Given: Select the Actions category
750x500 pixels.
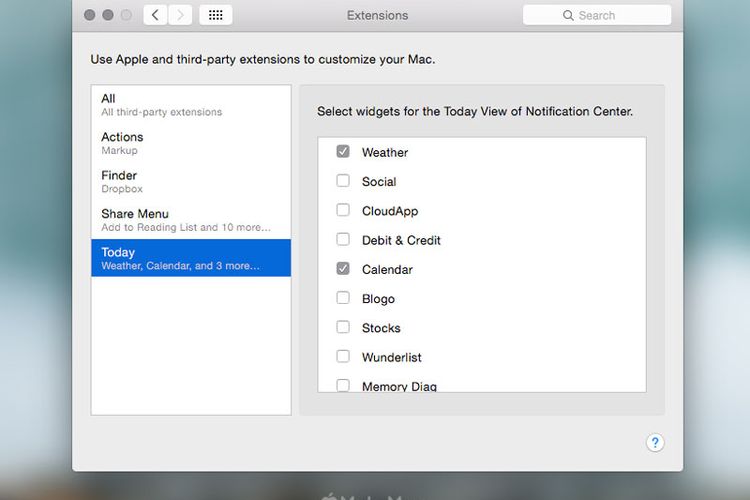Looking at the screenshot, I should coord(191,143).
